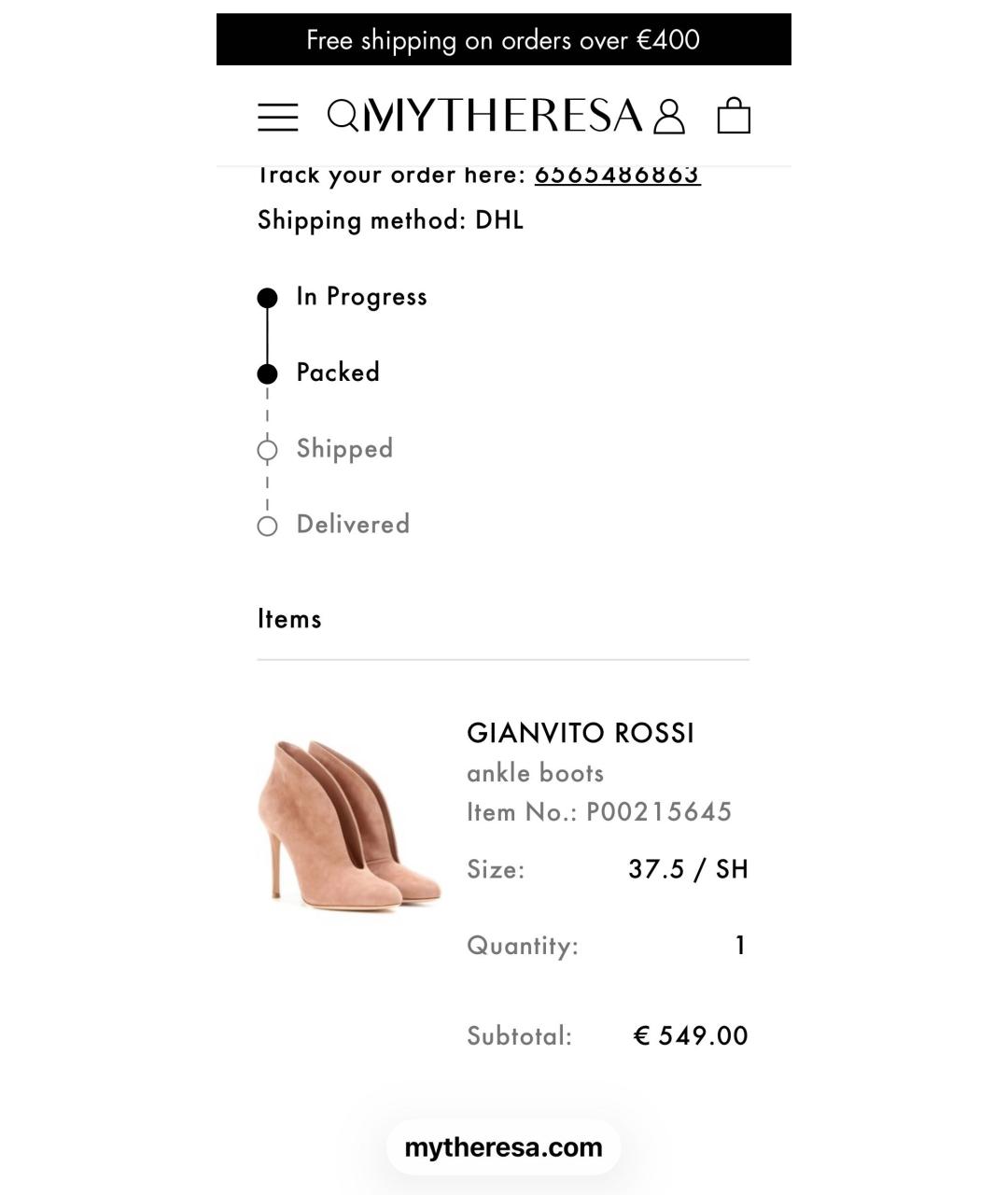Open the hamburger navigation menu
1008x1195 pixels.
(x=277, y=117)
